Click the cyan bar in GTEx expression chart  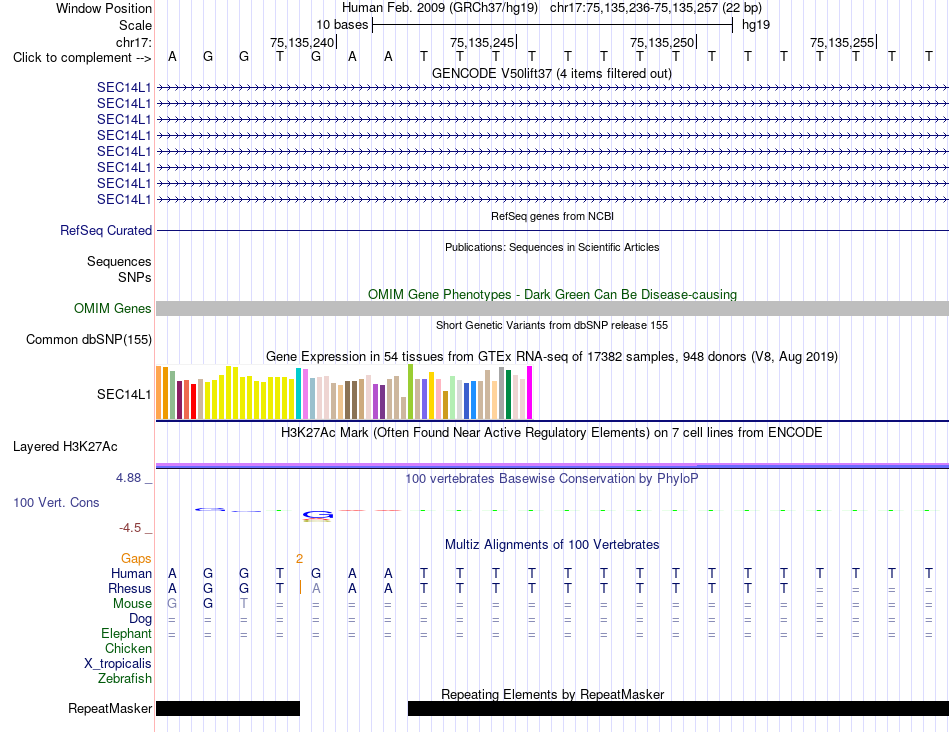coord(298,393)
